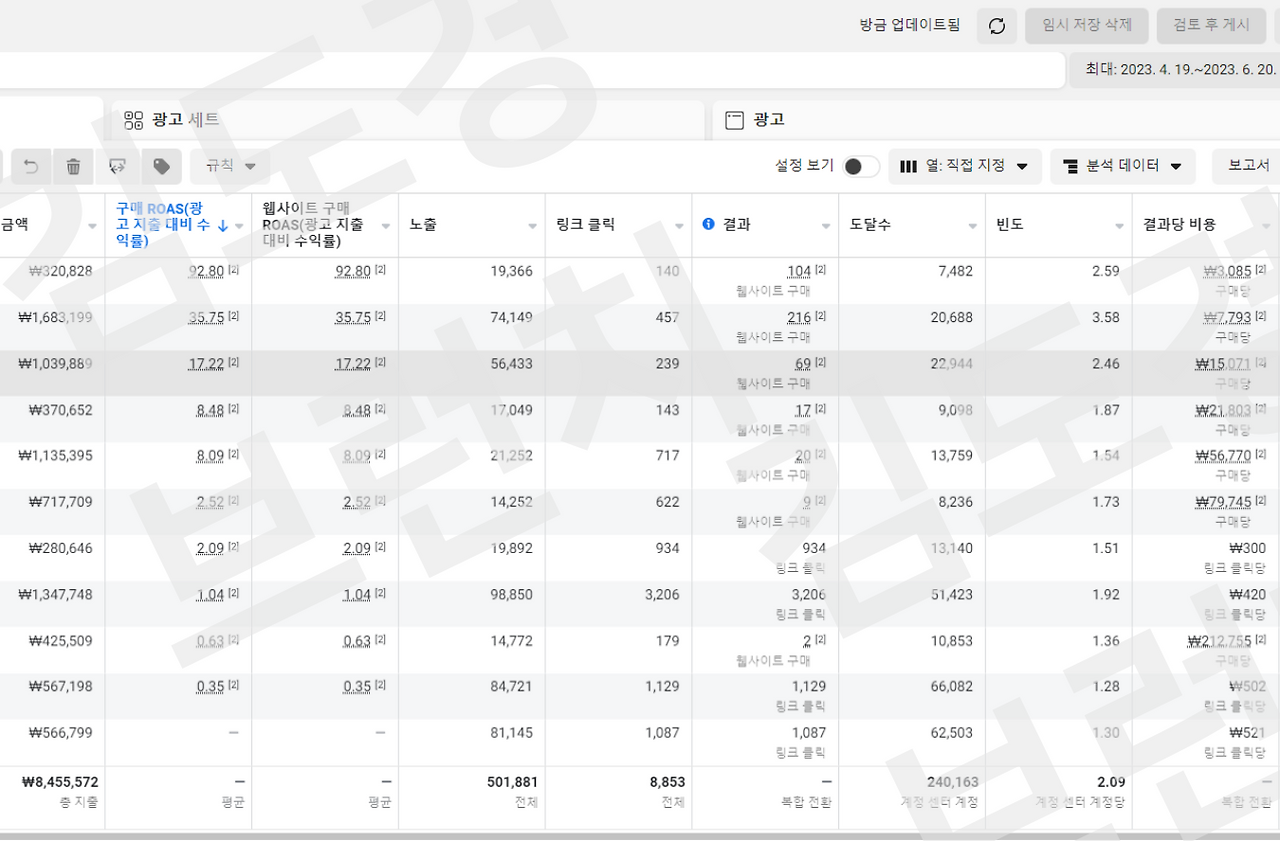The width and height of the screenshot is (1280, 841).
Task: Click the link clicks value 457
Action: 667,317
